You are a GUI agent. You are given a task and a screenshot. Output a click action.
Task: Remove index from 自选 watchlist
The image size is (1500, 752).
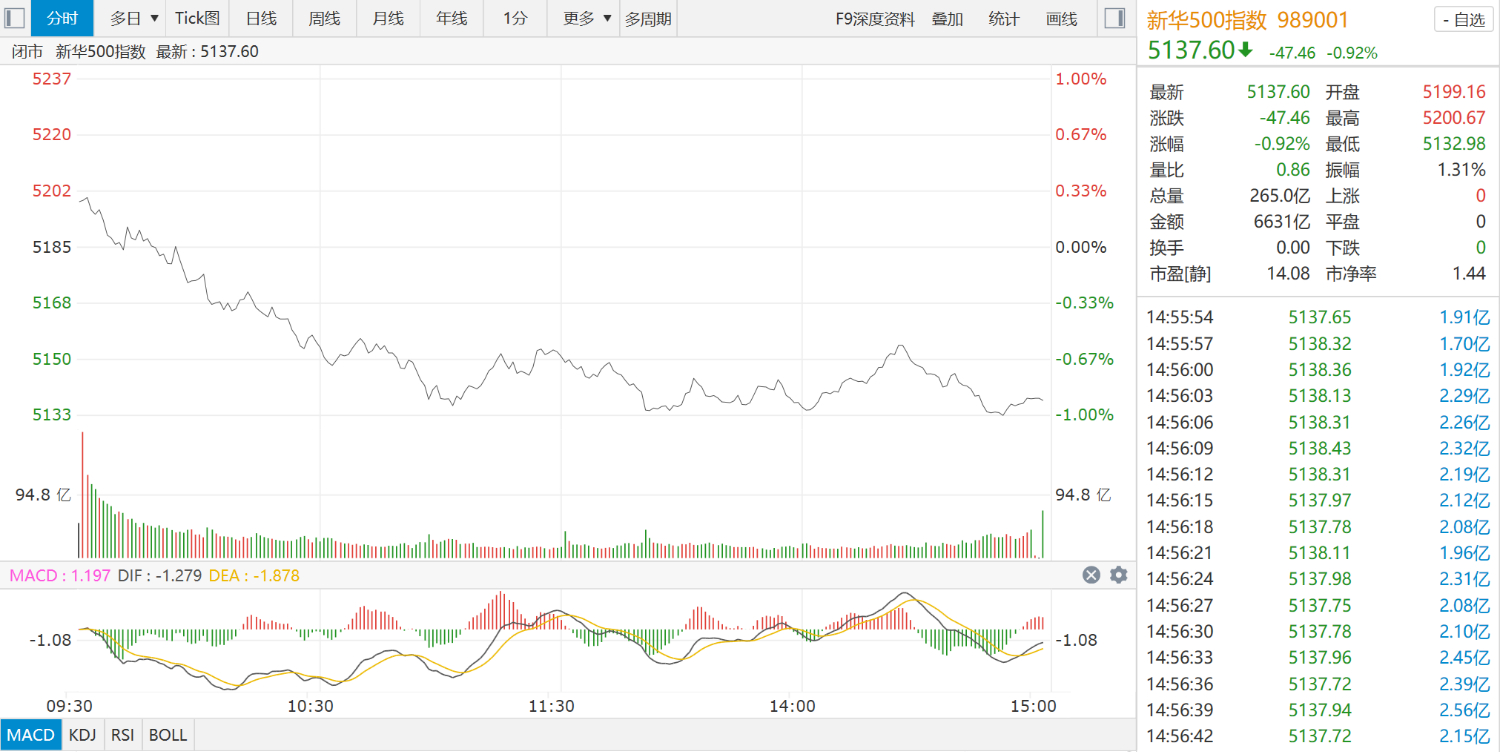point(1461,19)
